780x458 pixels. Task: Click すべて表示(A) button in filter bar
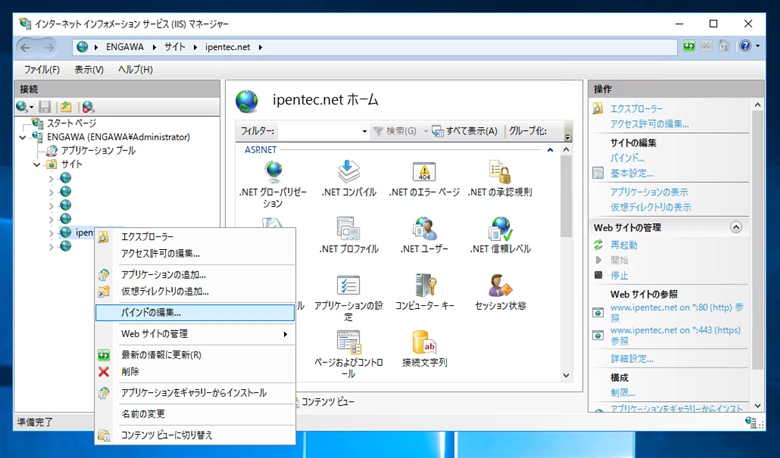point(465,131)
